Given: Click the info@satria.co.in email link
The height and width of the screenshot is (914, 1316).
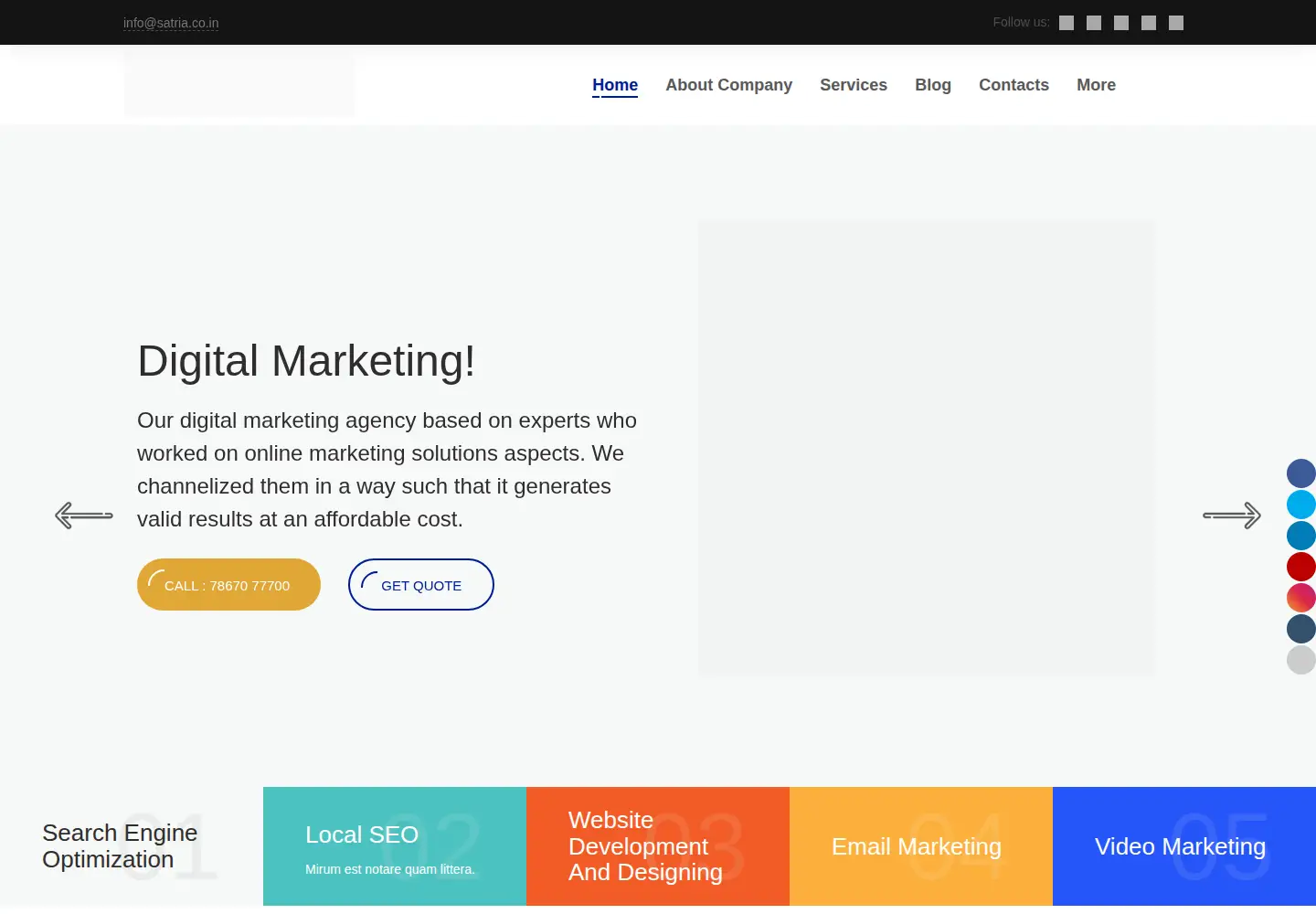Looking at the screenshot, I should (x=171, y=23).
